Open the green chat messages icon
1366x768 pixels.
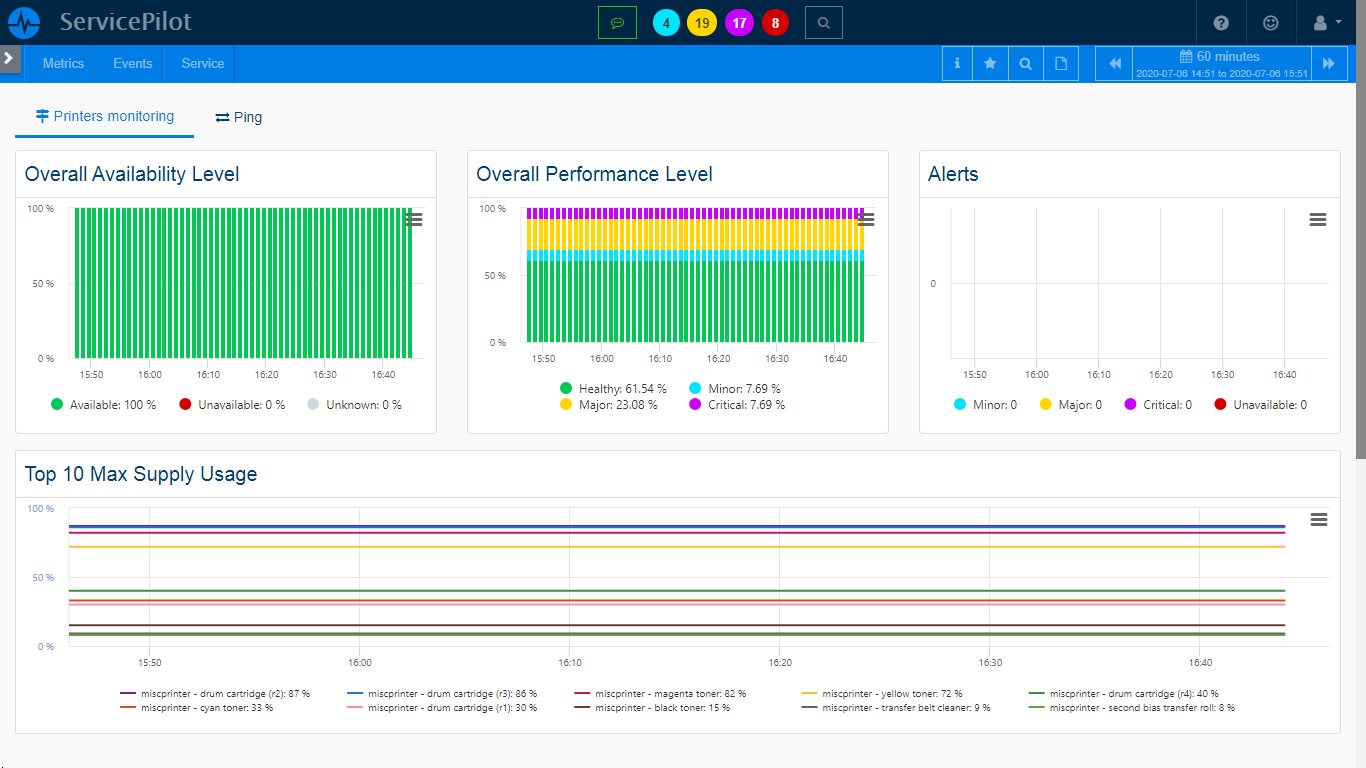(x=617, y=22)
